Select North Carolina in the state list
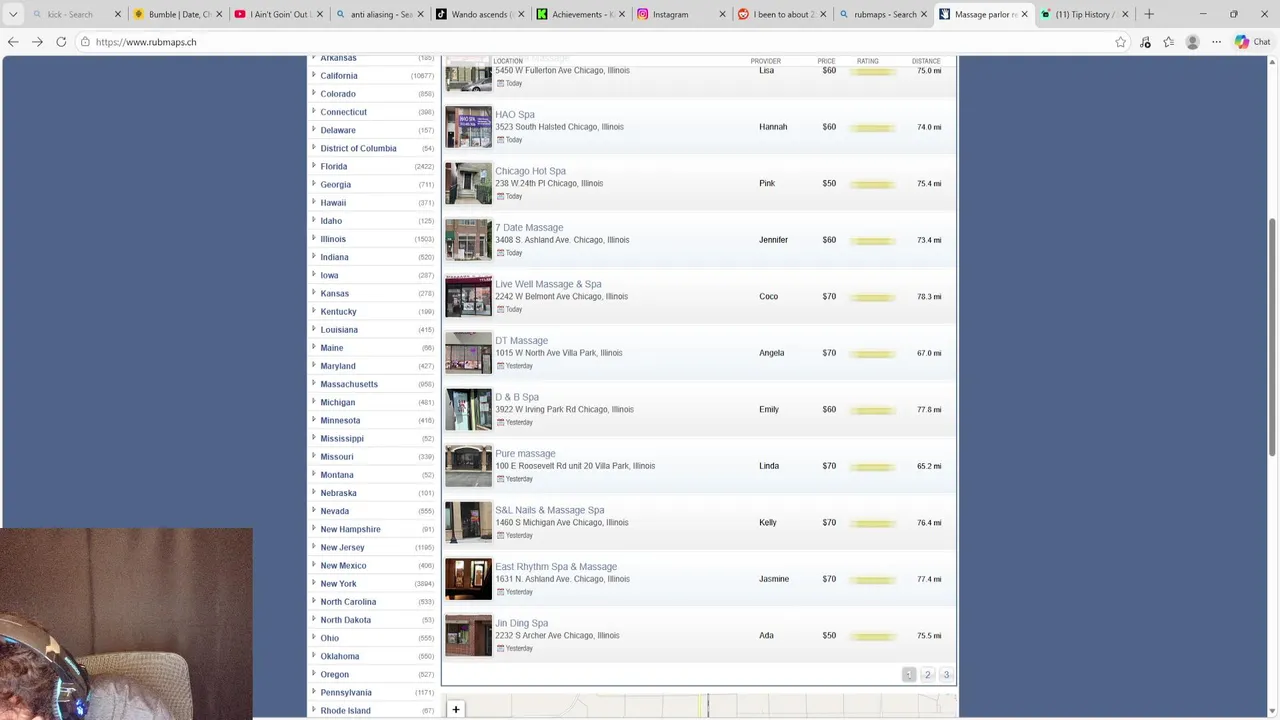 348,602
